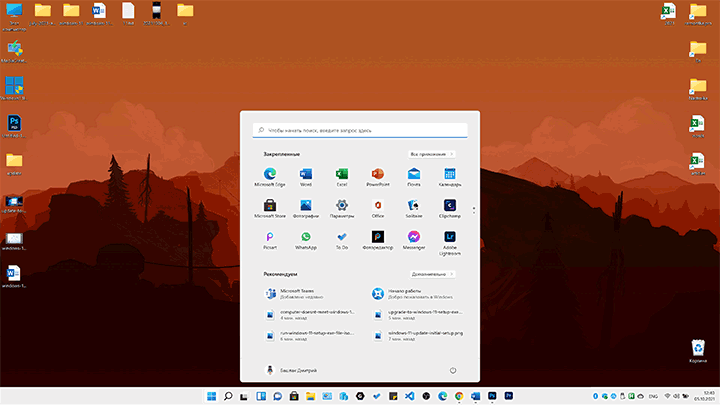Open the user account Баслан Дмитрий
This screenshot has height=405, width=720.
pos(291,371)
